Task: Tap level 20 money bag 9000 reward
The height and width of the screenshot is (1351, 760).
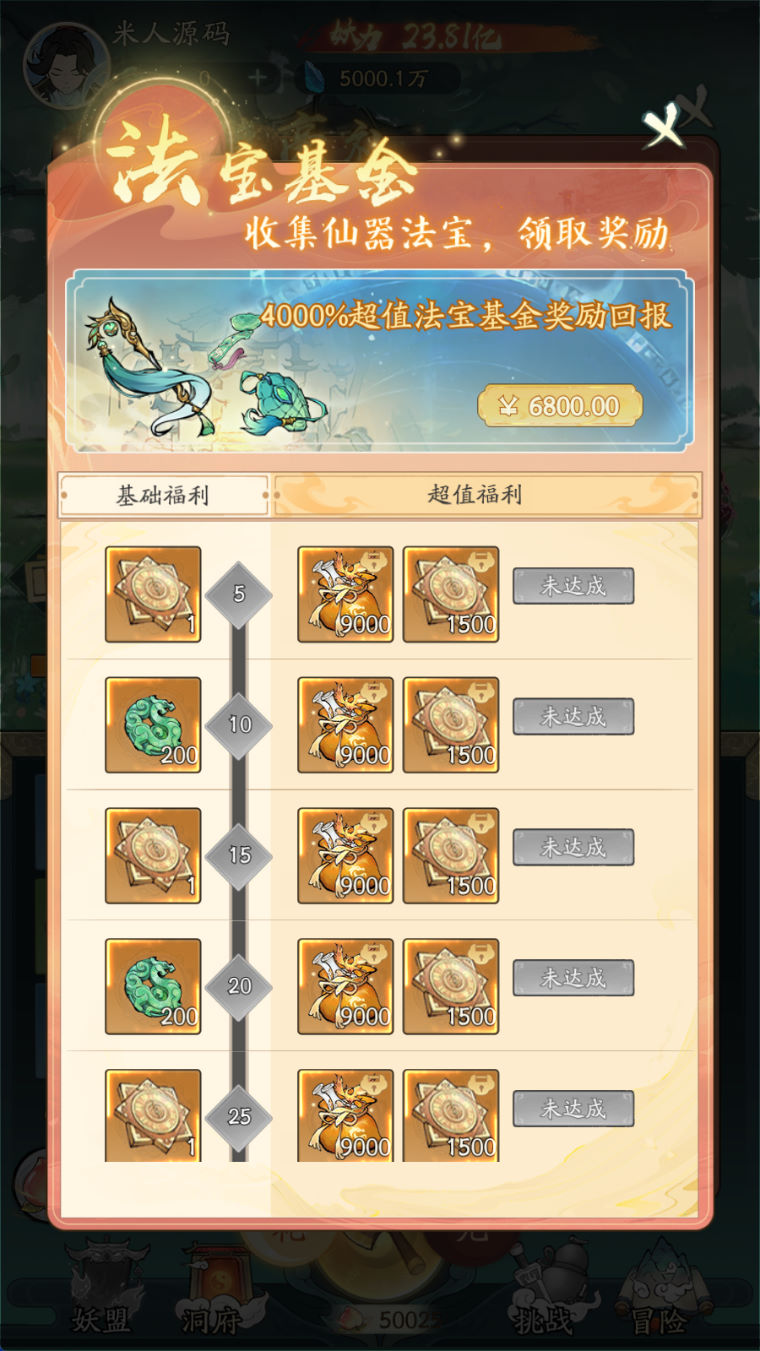Action: tap(345, 986)
